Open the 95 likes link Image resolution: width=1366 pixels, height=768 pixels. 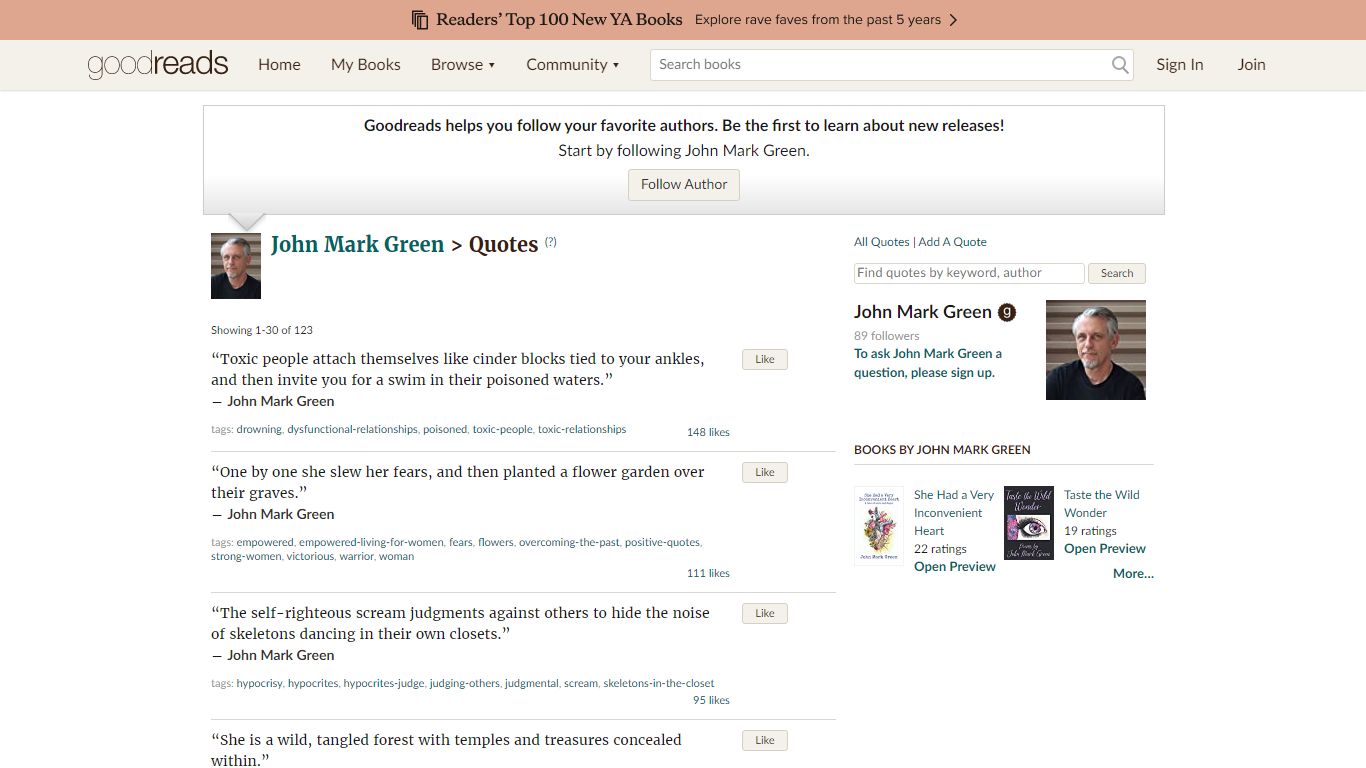[711, 700]
